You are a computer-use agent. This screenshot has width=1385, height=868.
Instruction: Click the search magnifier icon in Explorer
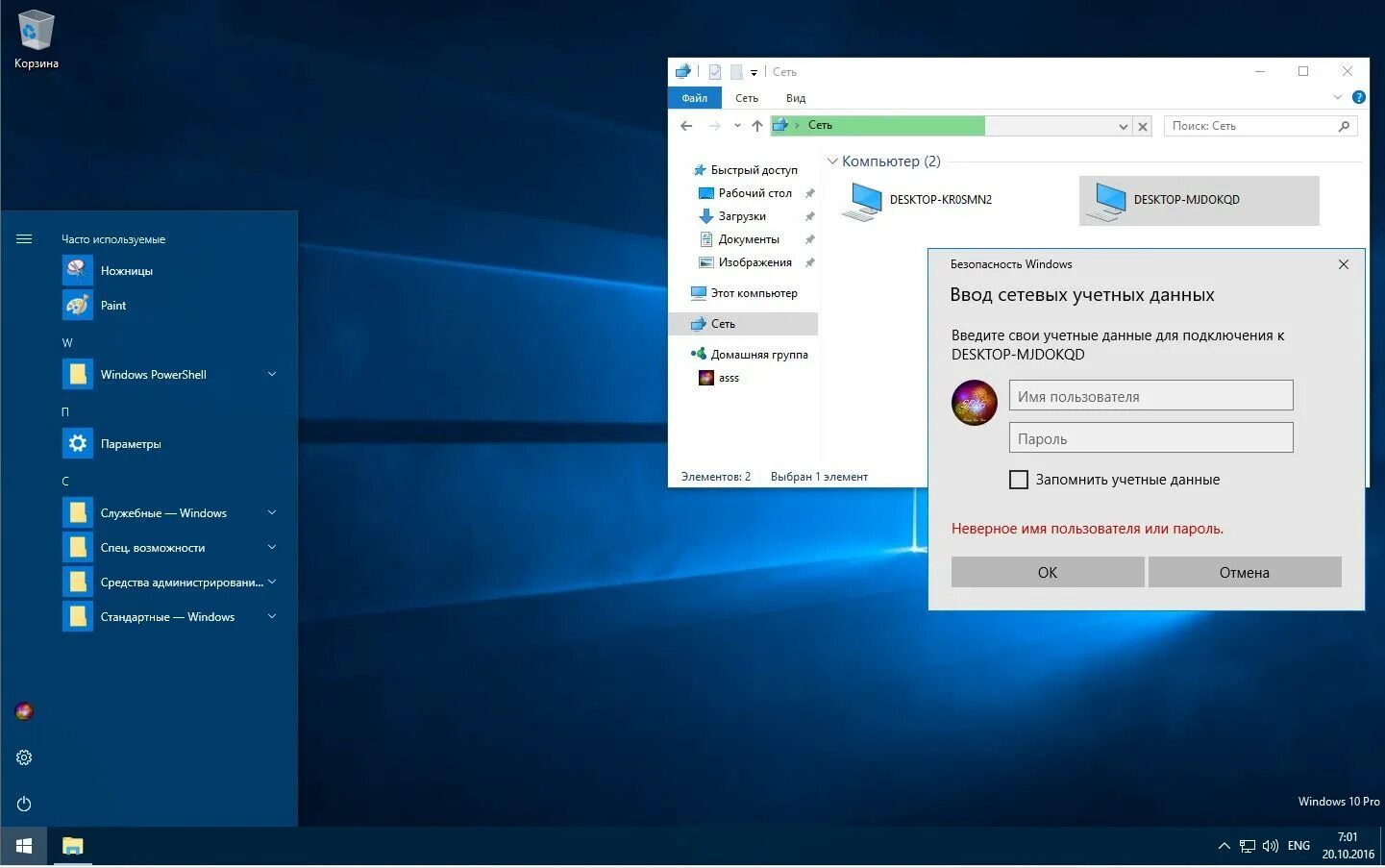1344,126
